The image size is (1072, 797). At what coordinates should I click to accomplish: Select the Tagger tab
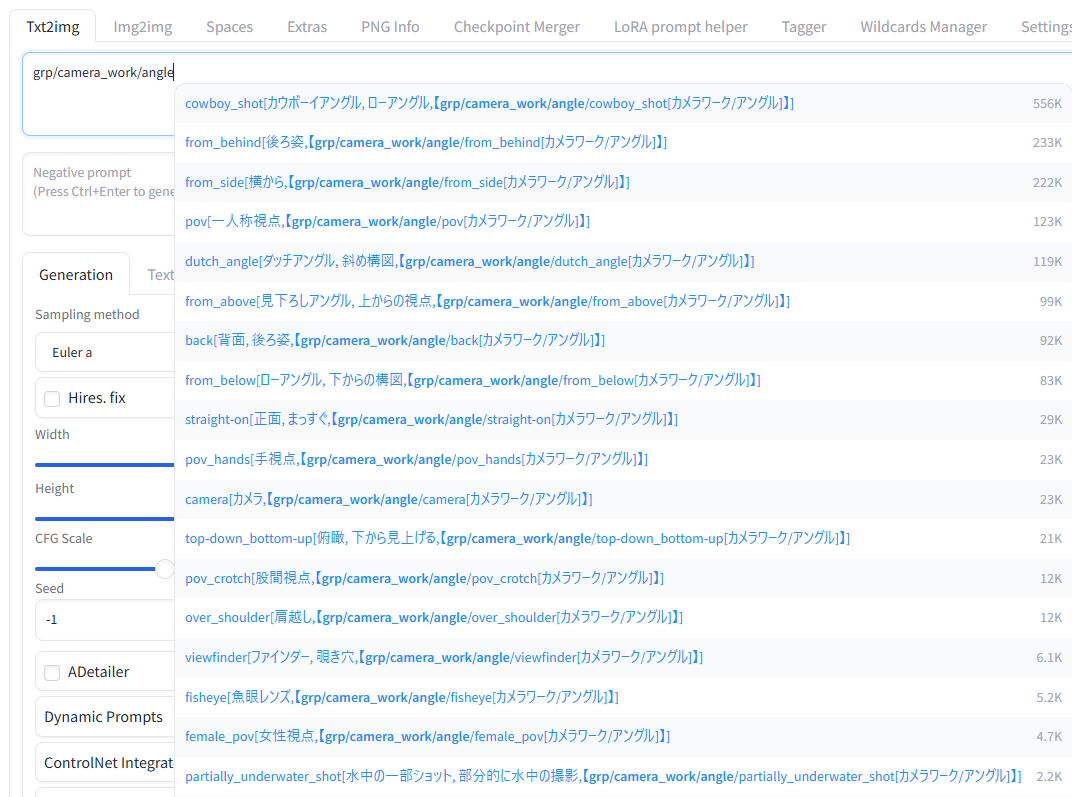tap(804, 27)
